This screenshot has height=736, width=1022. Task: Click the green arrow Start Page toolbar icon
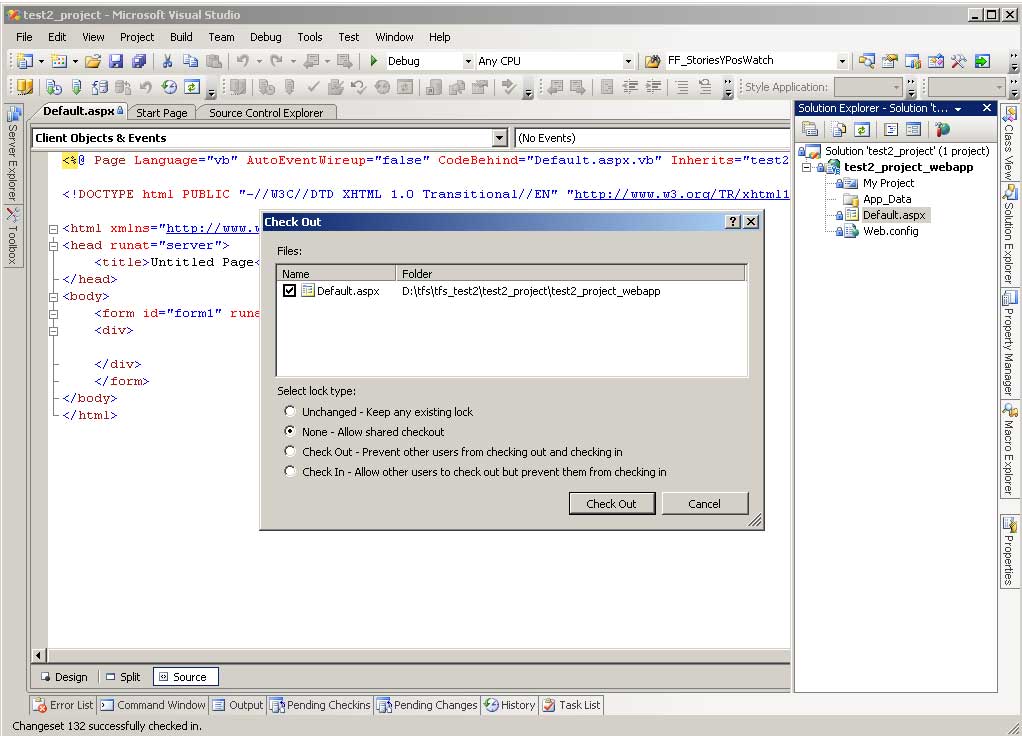click(982, 61)
